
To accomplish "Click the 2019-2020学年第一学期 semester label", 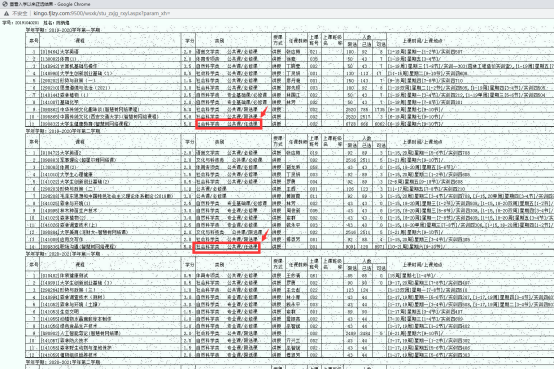I will point(63,30).
